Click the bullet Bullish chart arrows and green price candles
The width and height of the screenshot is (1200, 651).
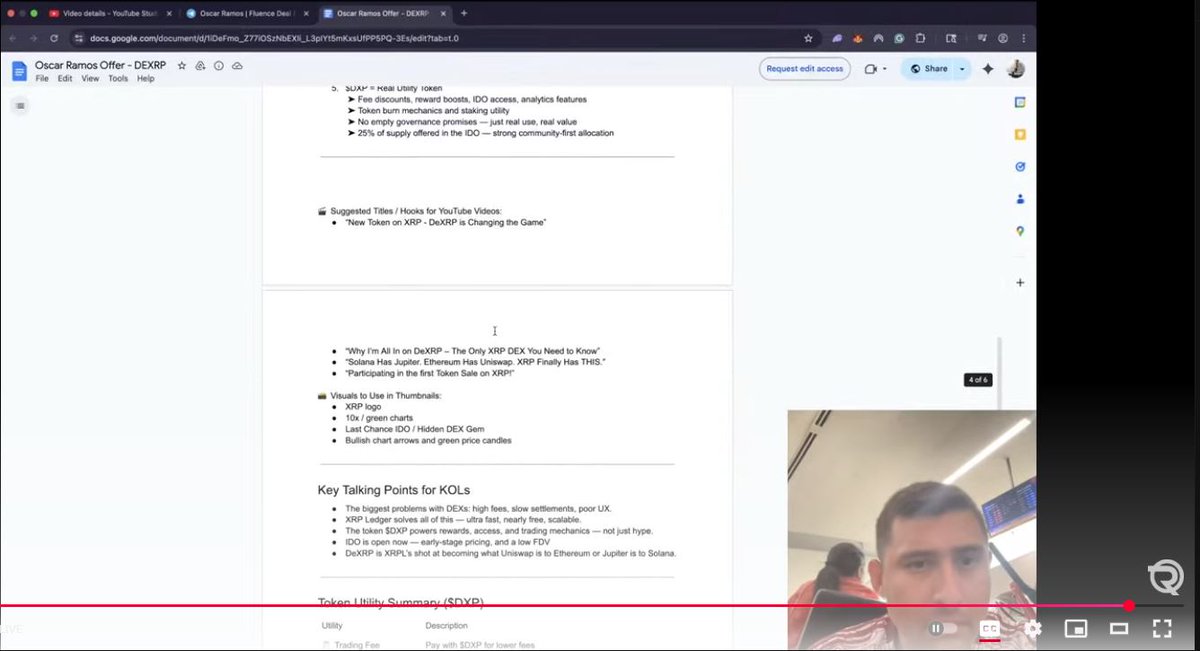tap(428, 440)
